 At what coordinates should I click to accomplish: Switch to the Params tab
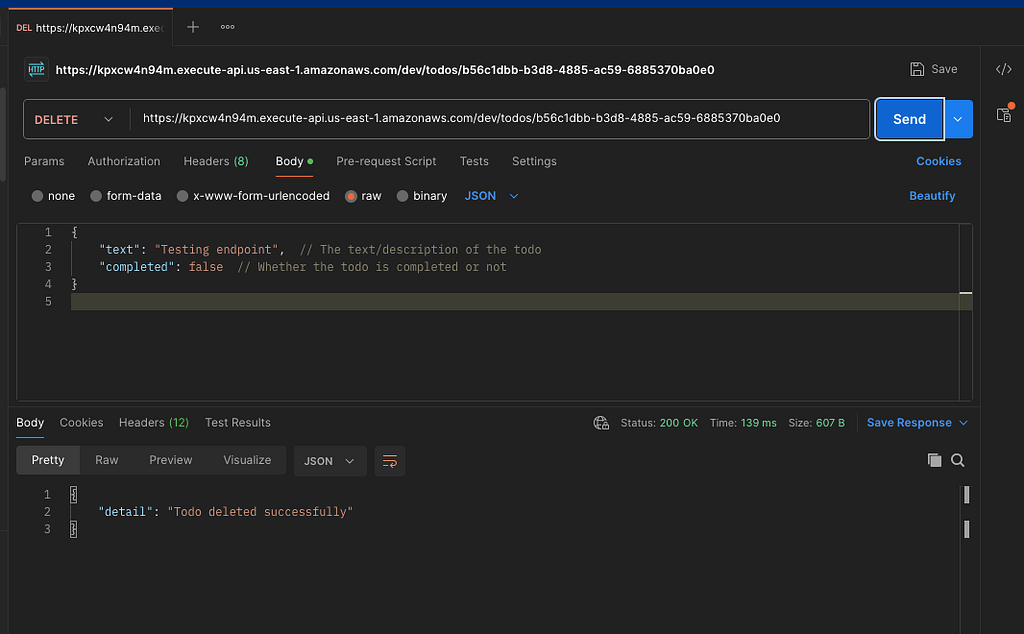[44, 161]
